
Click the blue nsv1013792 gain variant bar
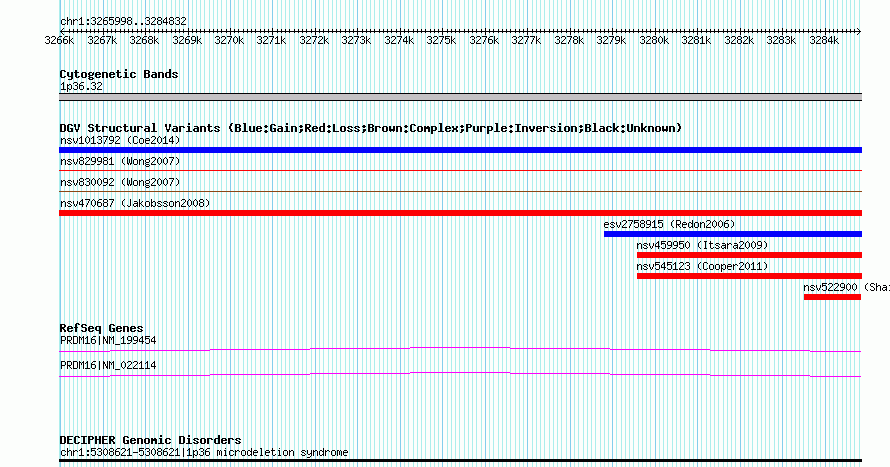click(460, 150)
